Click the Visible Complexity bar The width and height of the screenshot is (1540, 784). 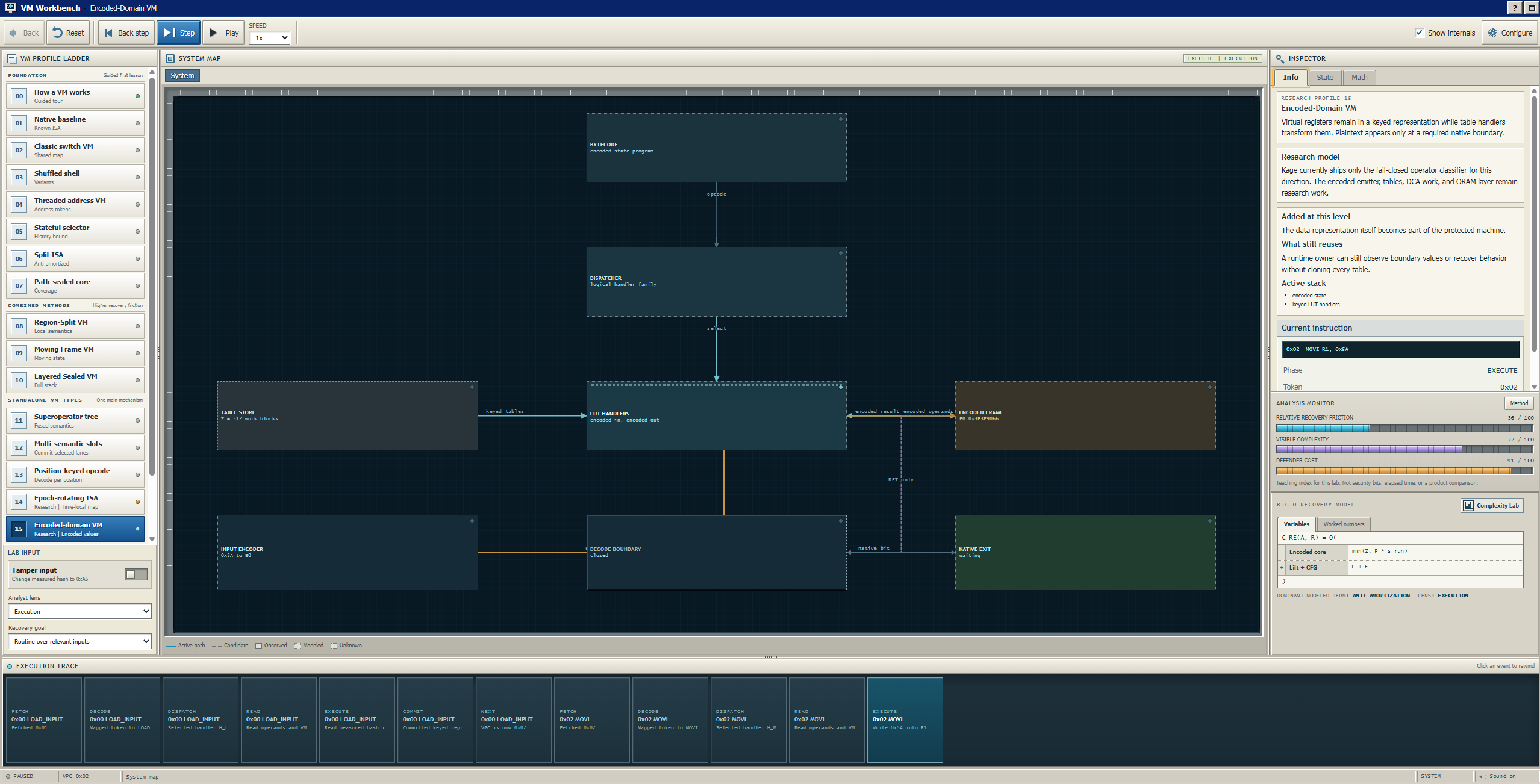pyautogui.click(x=1404, y=449)
